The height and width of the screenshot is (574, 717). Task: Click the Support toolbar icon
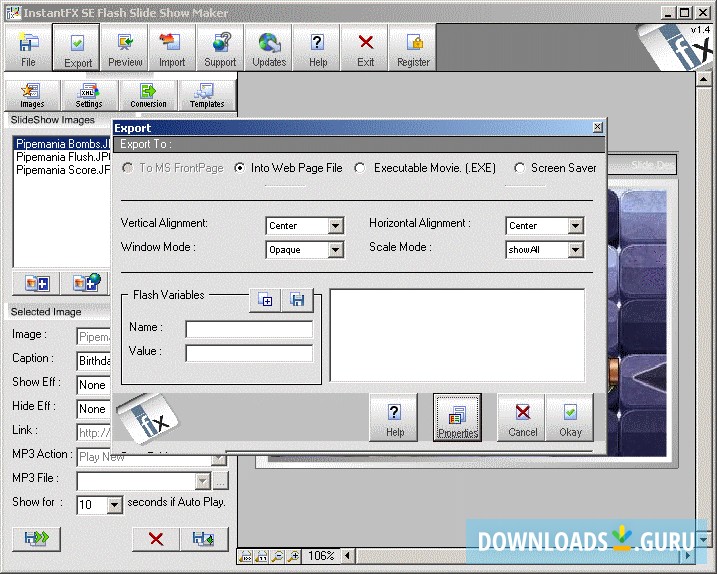click(x=220, y=48)
